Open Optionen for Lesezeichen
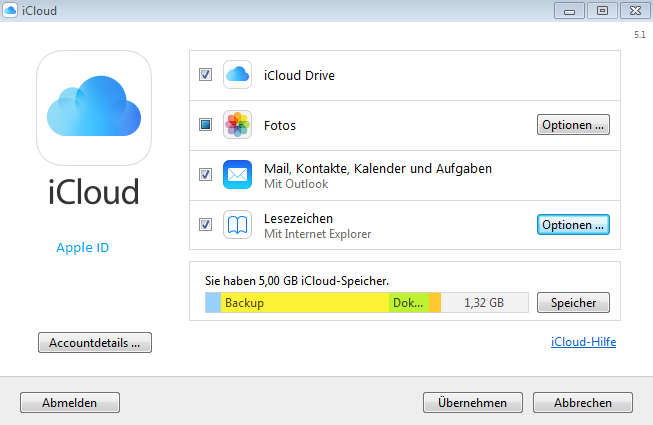 click(573, 224)
